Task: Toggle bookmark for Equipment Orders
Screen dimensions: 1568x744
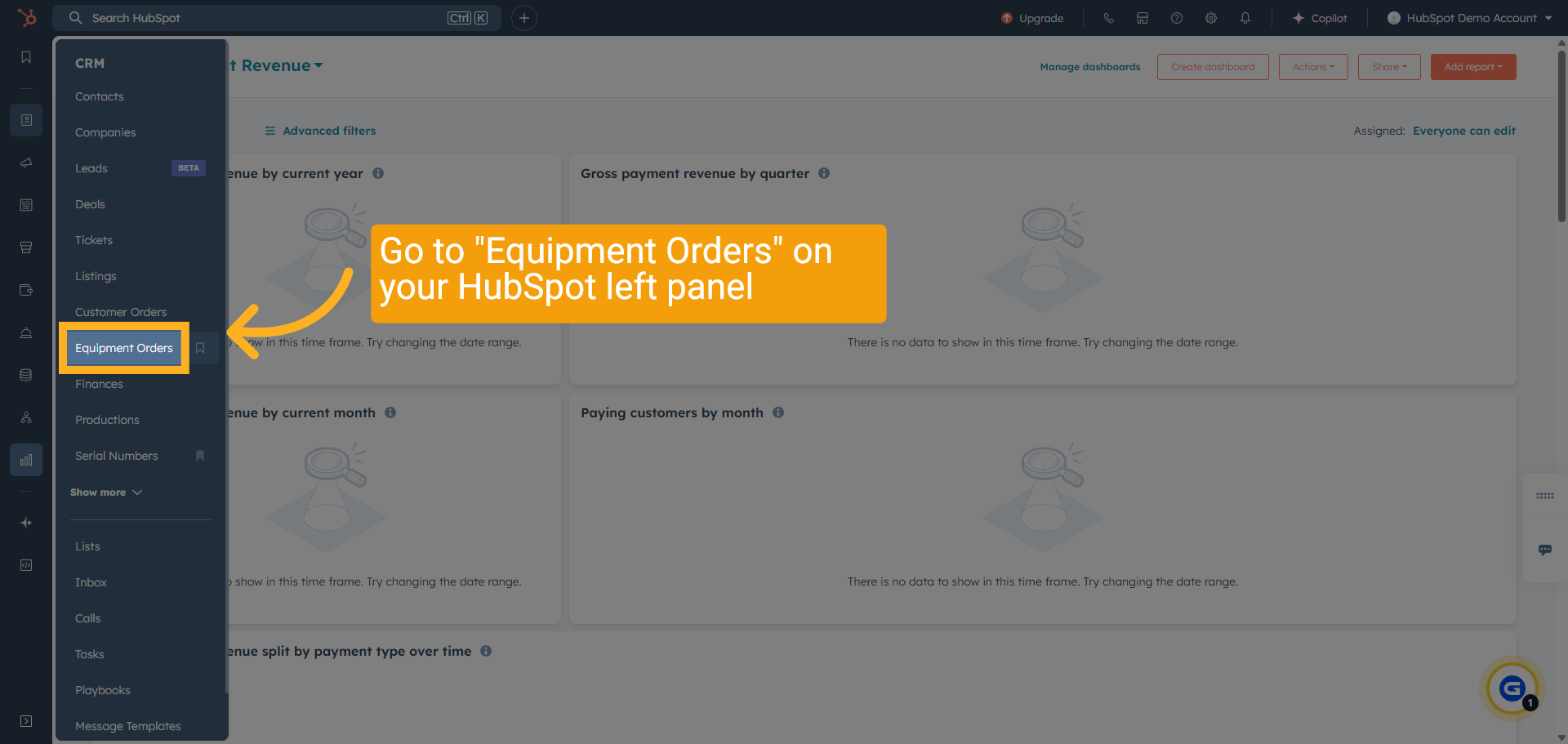Action: 200,348
